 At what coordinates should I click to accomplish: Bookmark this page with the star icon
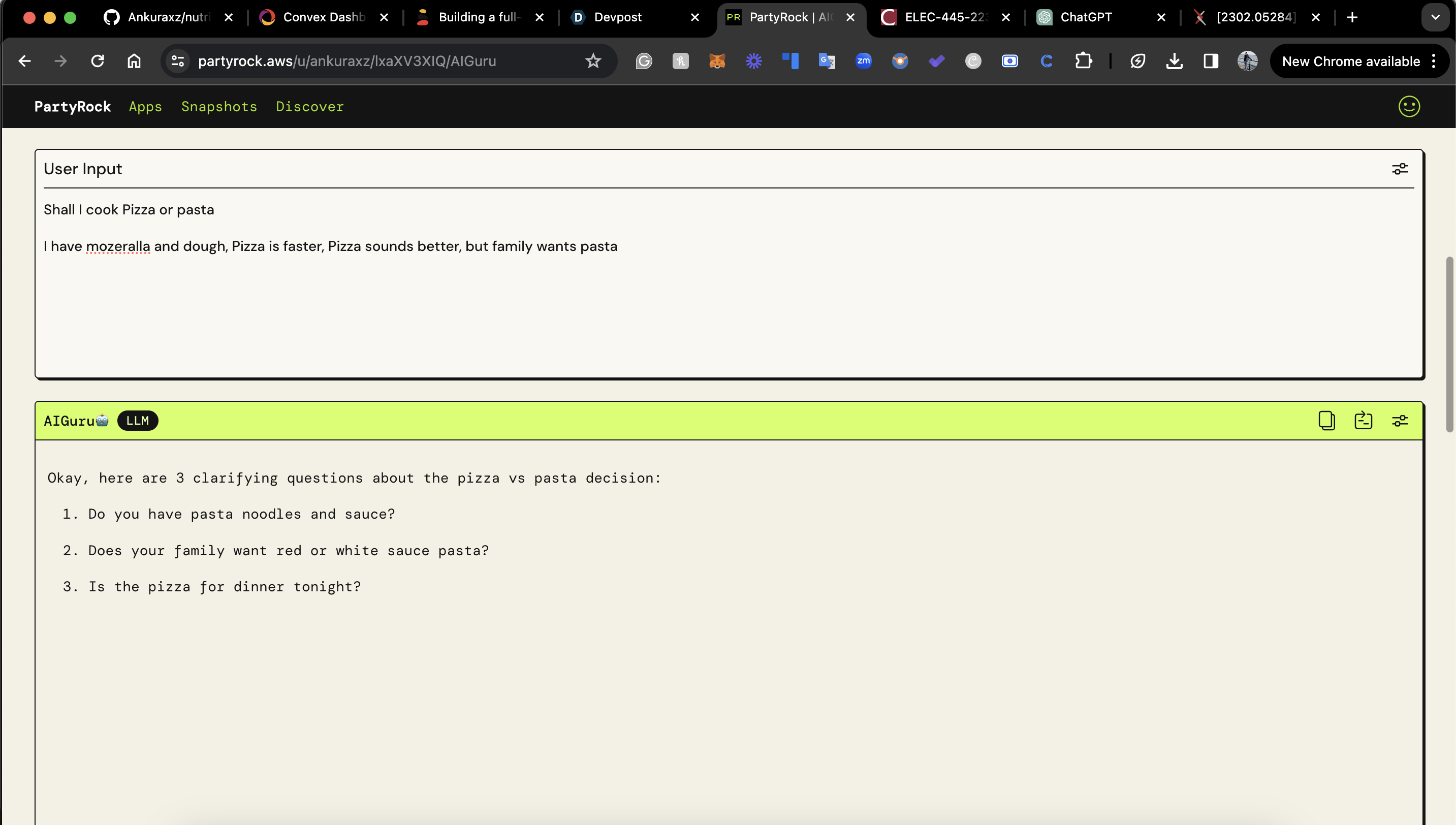coord(593,61)
